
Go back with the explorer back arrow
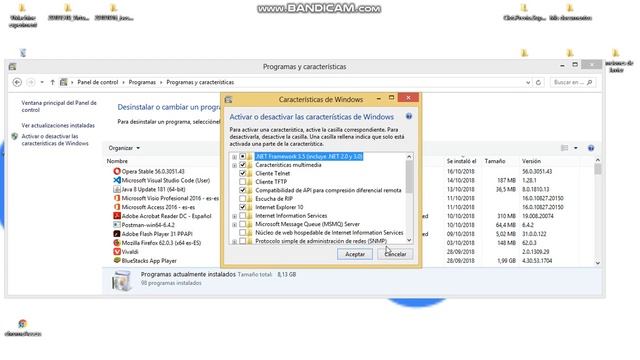(17, 82)
